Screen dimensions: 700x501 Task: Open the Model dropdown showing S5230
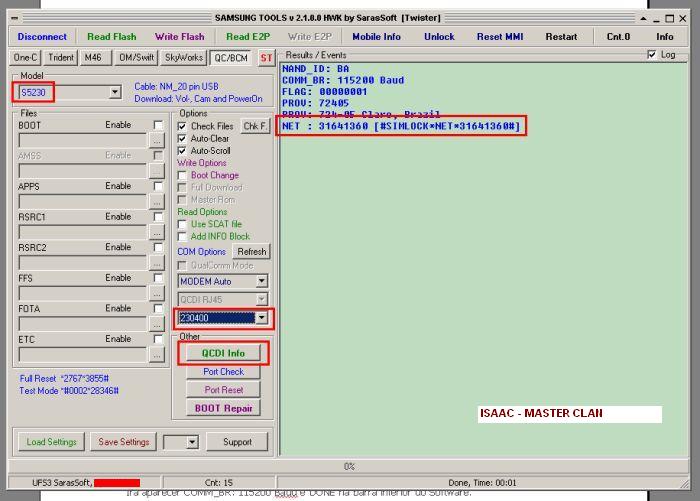coord(115,92)
